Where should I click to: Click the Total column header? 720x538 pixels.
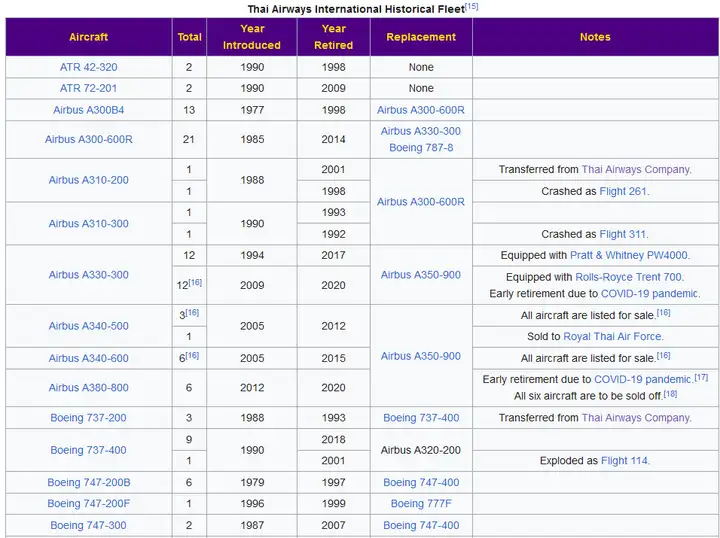coord(189,37)
